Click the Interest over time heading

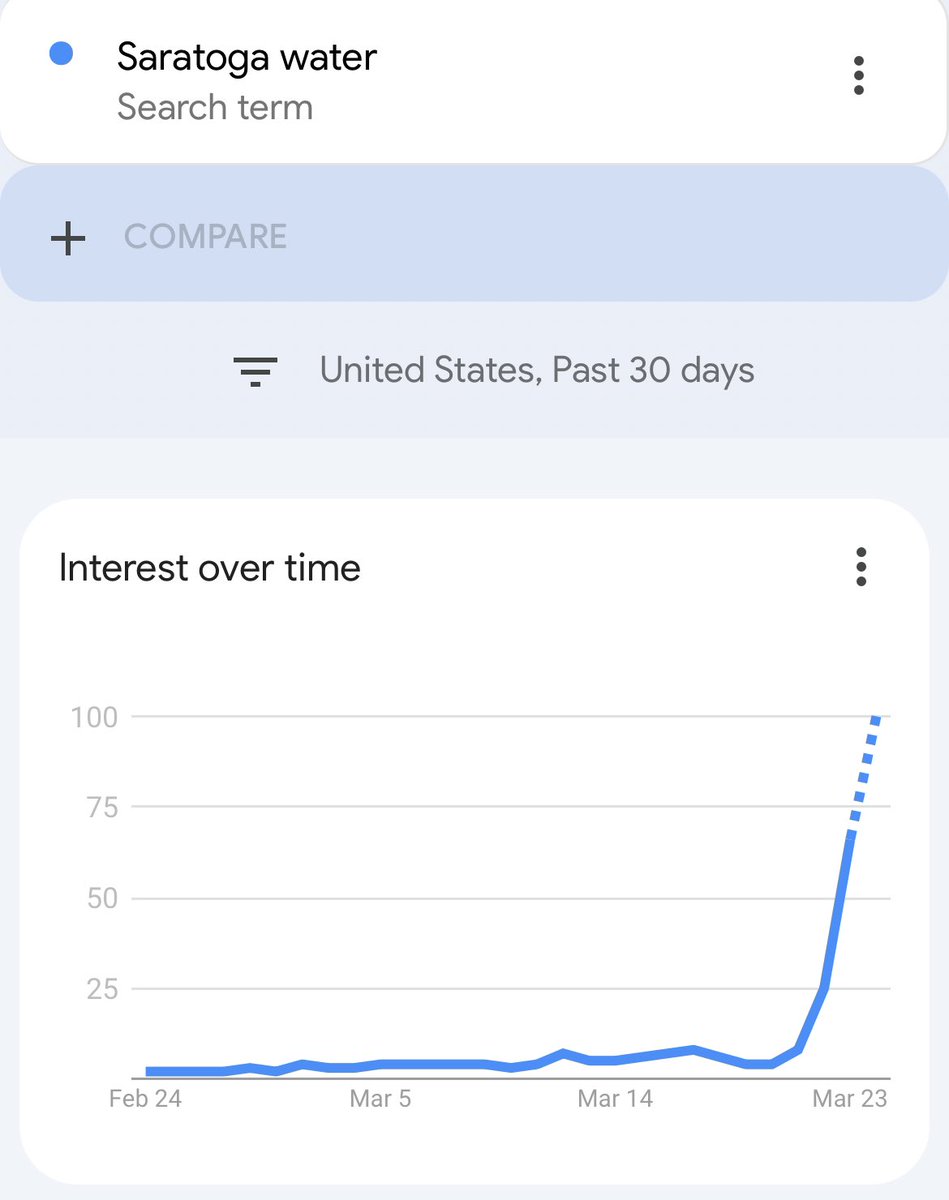(209, 568)
